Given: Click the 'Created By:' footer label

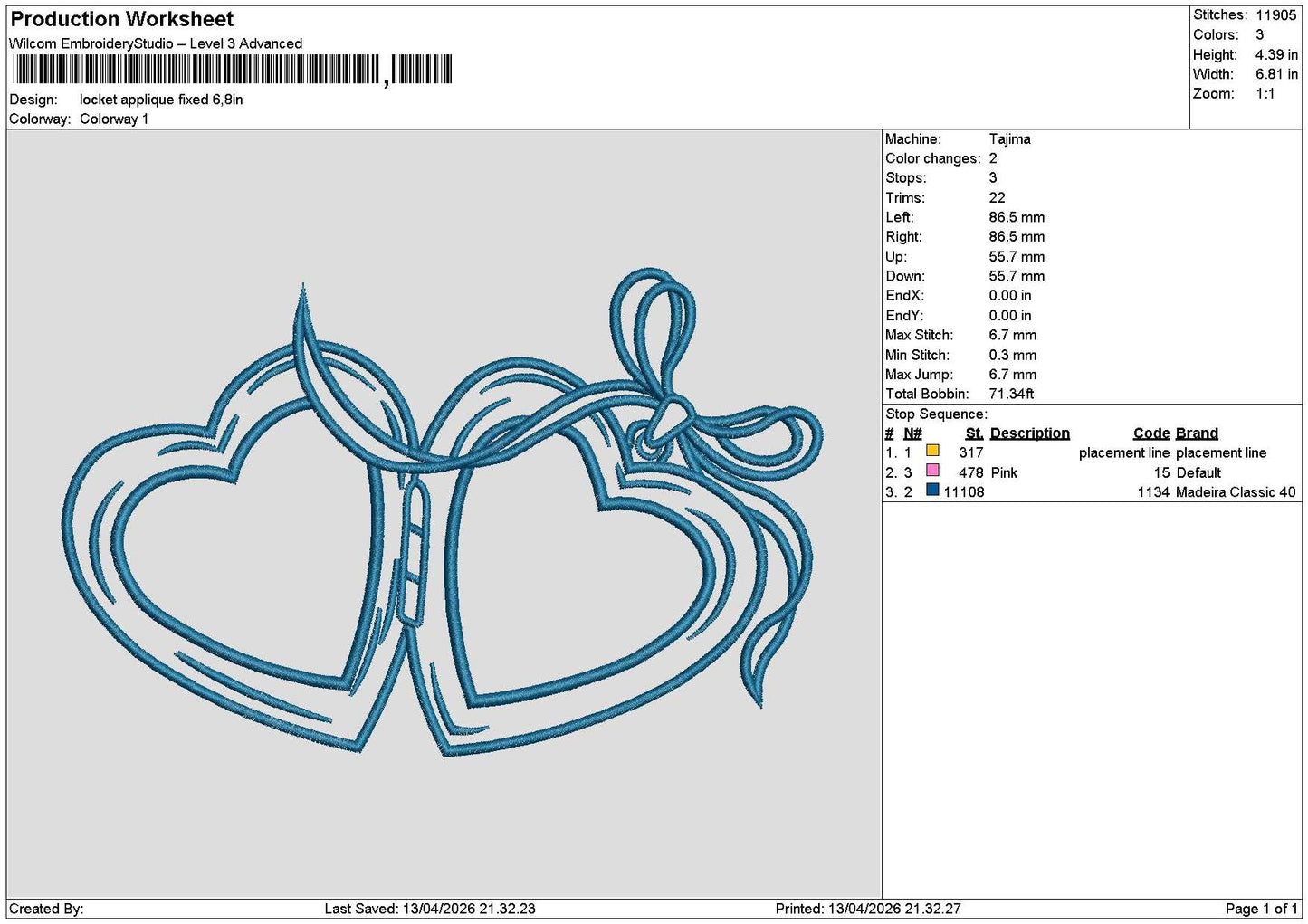Looking at the screenshot, I should coord(46,909).
